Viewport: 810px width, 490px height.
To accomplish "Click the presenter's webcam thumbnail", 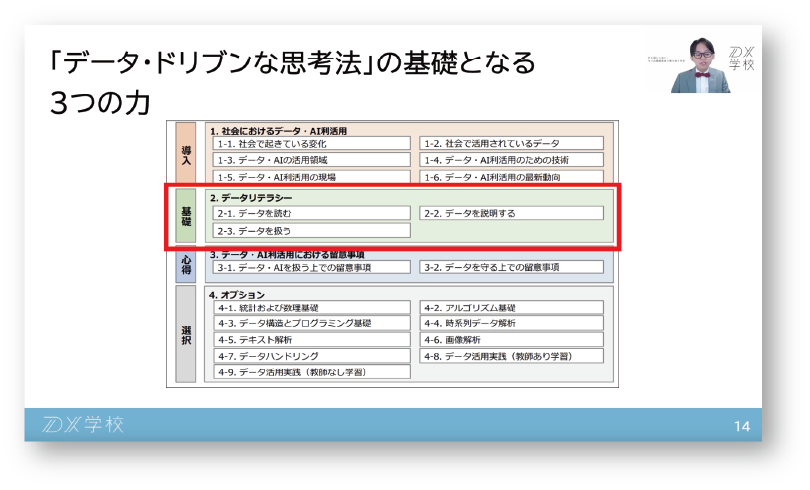I will [699, 66].
